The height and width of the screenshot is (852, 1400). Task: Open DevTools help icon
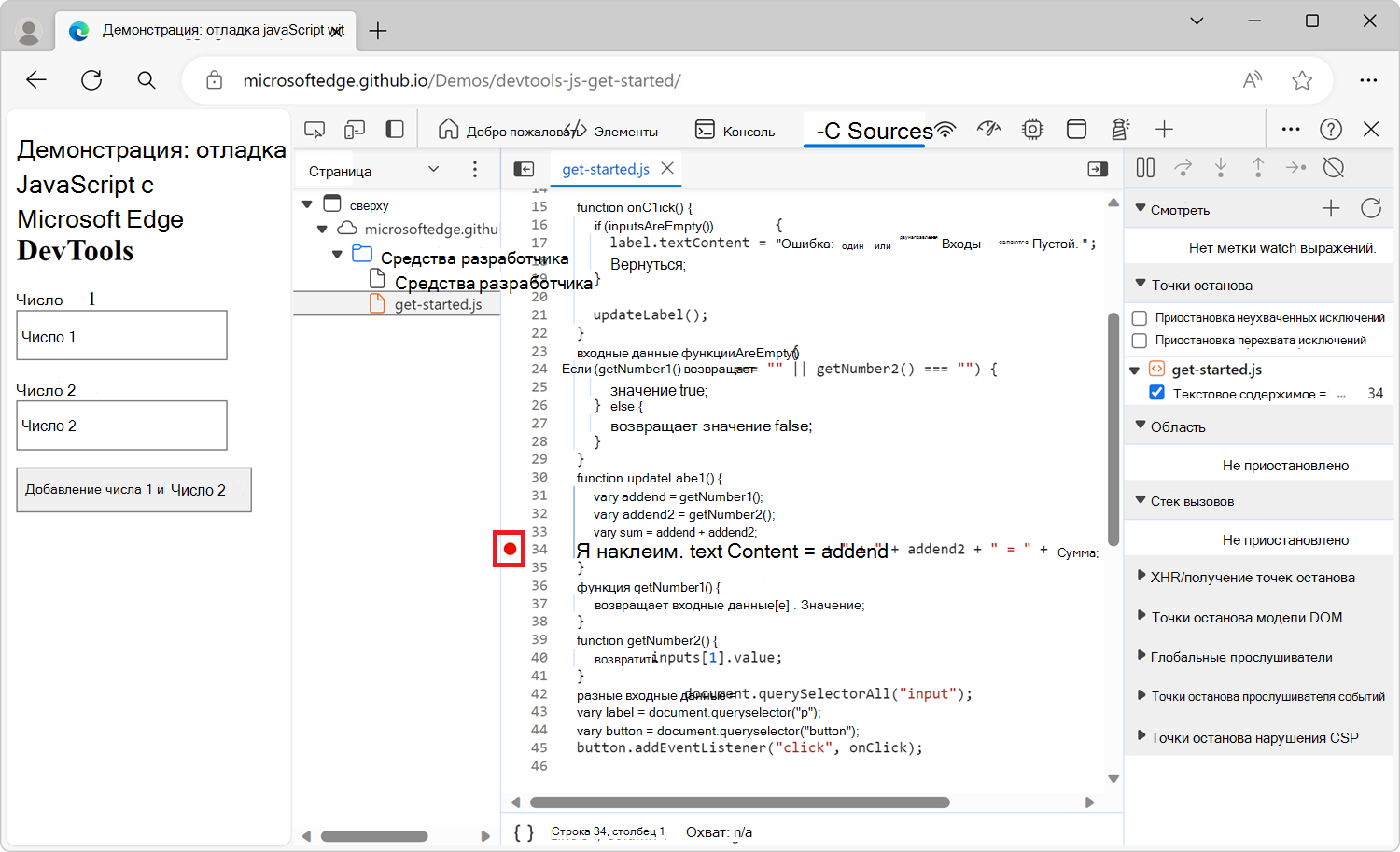[x=1331, y=130]
